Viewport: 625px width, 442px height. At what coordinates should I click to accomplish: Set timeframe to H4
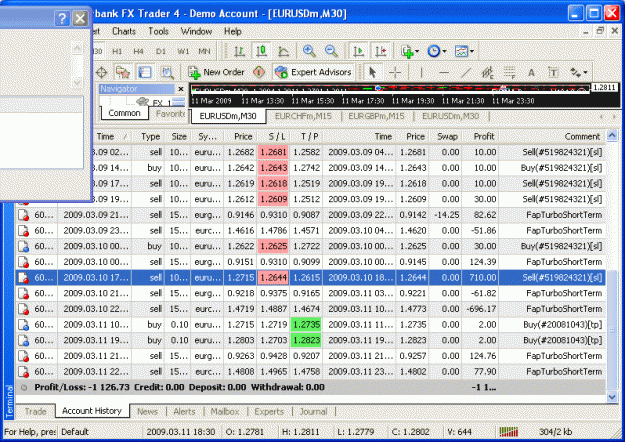pyautogui.click(x=138, y=51)
